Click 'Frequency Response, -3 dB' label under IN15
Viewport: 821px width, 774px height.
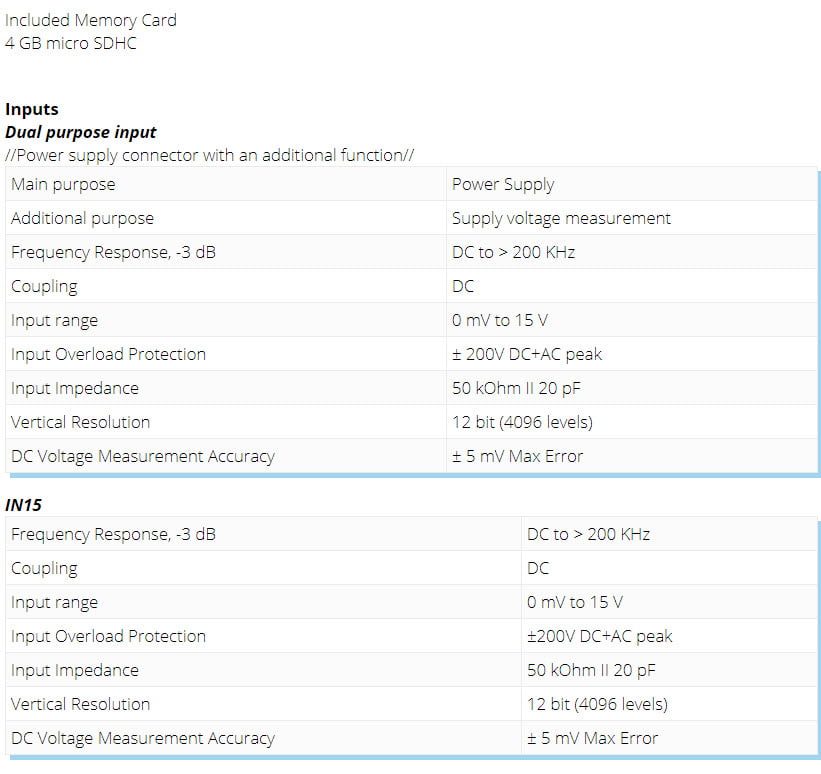point(113,535)
